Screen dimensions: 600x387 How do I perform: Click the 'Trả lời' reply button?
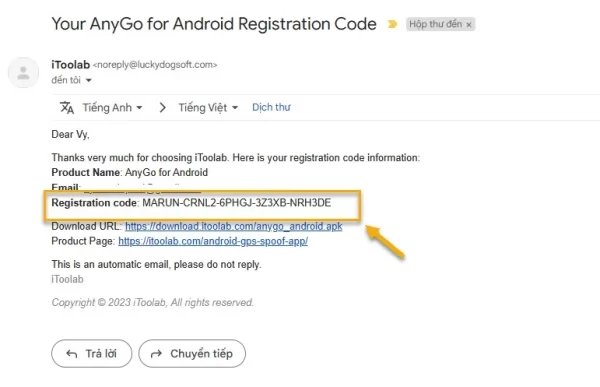pyautogui.click(x=91, y=353)
